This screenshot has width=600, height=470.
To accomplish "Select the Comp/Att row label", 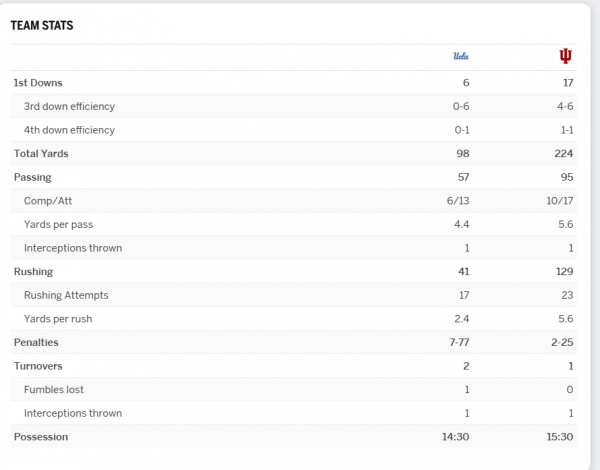I will [49, 201].
